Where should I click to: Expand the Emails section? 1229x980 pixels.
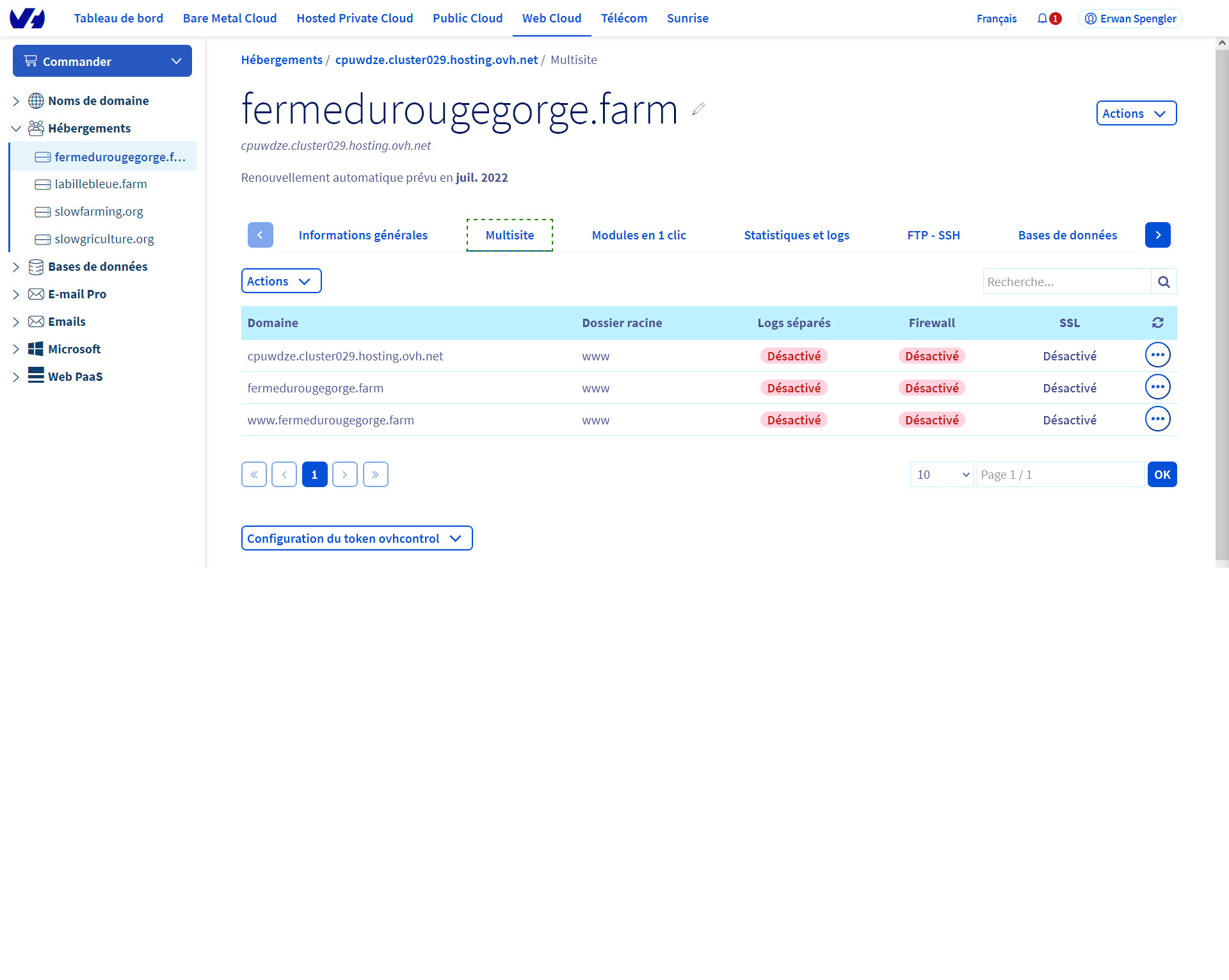point(16,322)
